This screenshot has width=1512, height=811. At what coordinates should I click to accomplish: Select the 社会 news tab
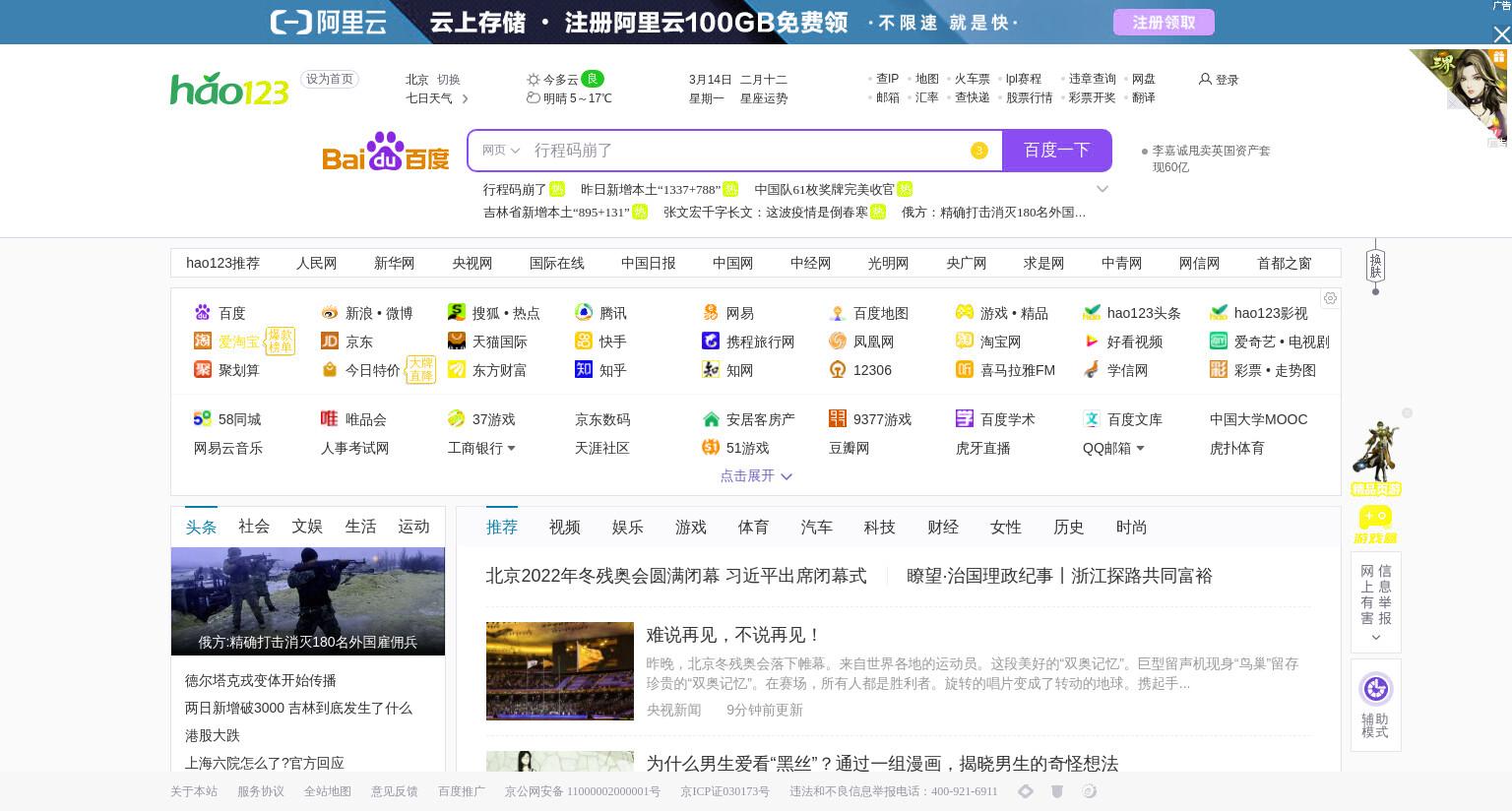pyautogui.click(x=254, y=527)
